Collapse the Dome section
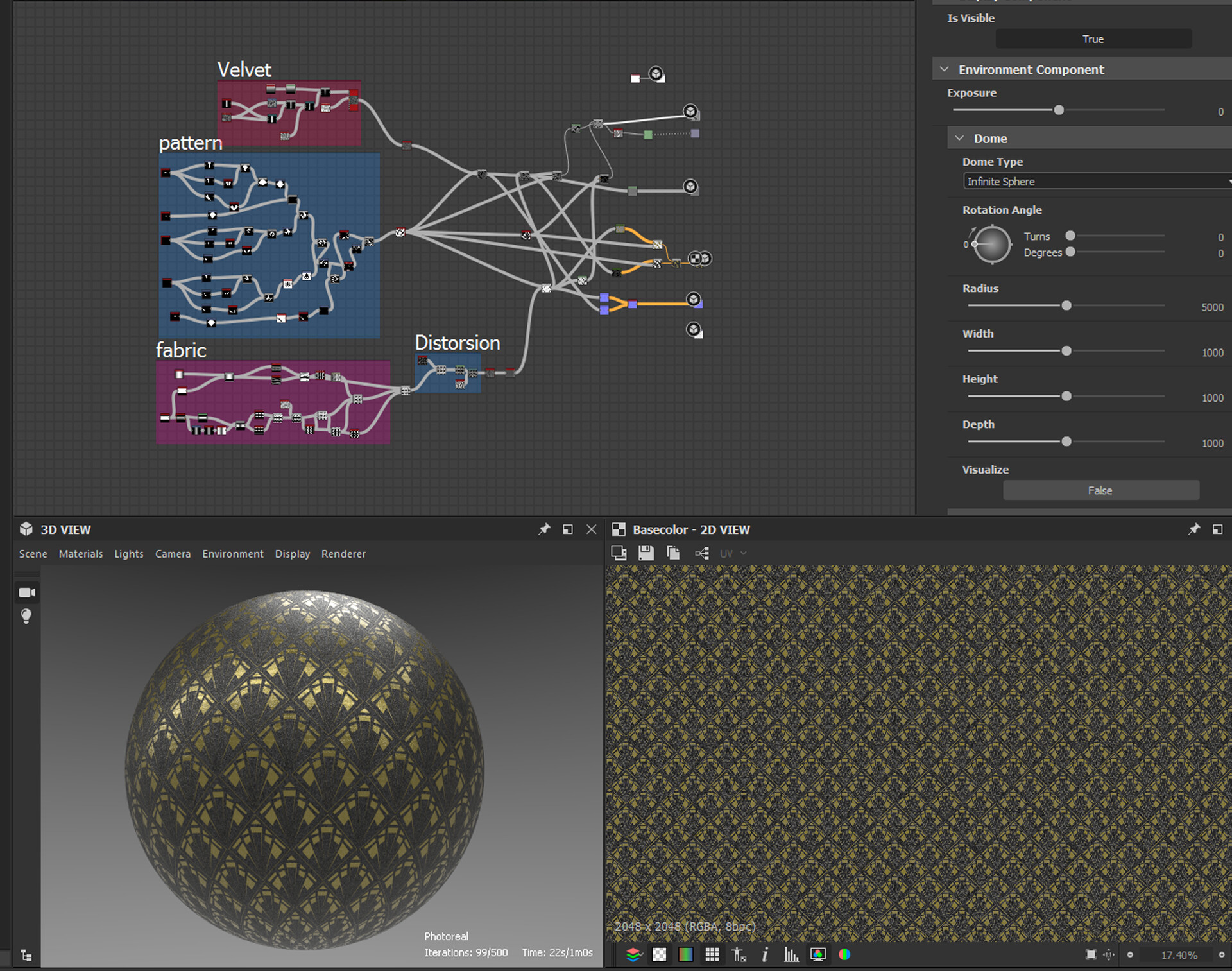The width and height of the screenshot is (1232, 971). tap(959, 138)
